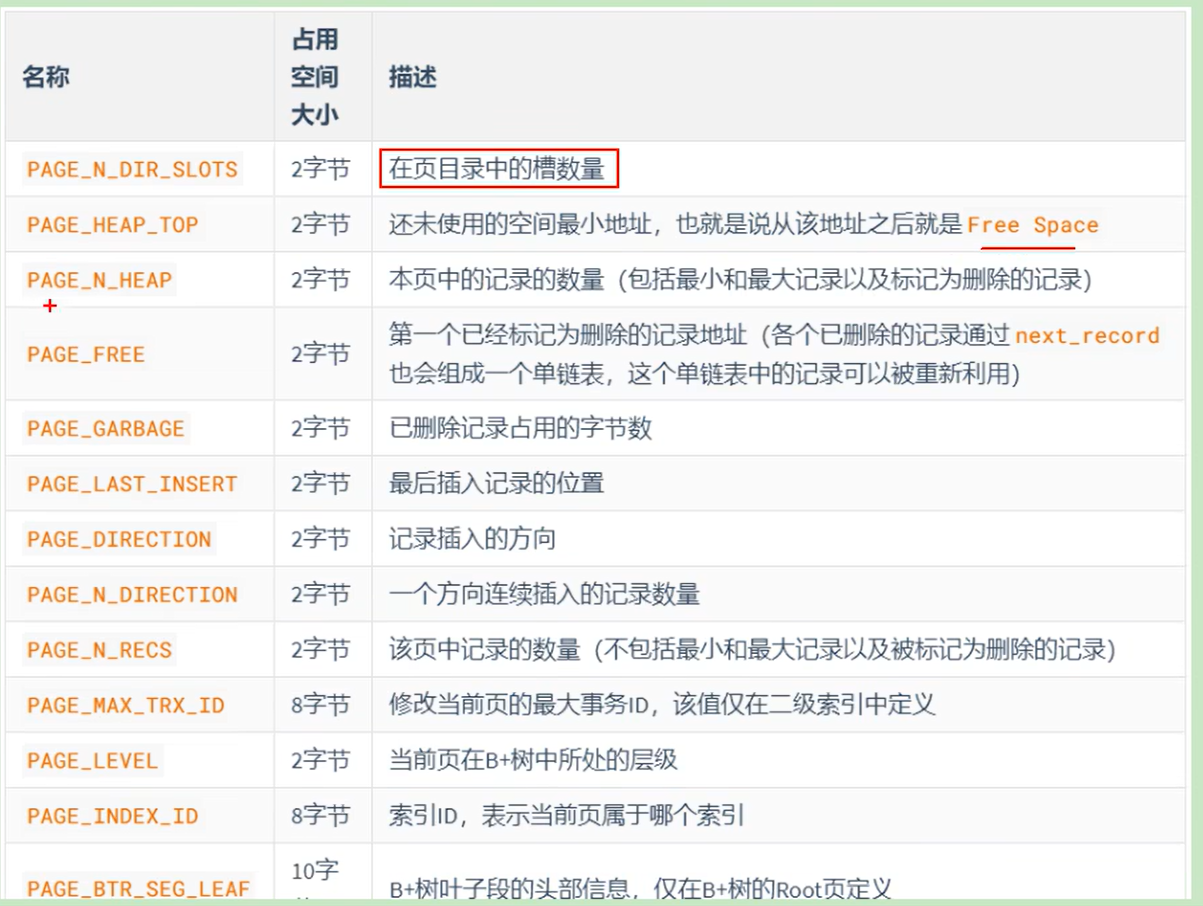
Task: Select the PAGE_FREE field name
Action: pos(86,354)
